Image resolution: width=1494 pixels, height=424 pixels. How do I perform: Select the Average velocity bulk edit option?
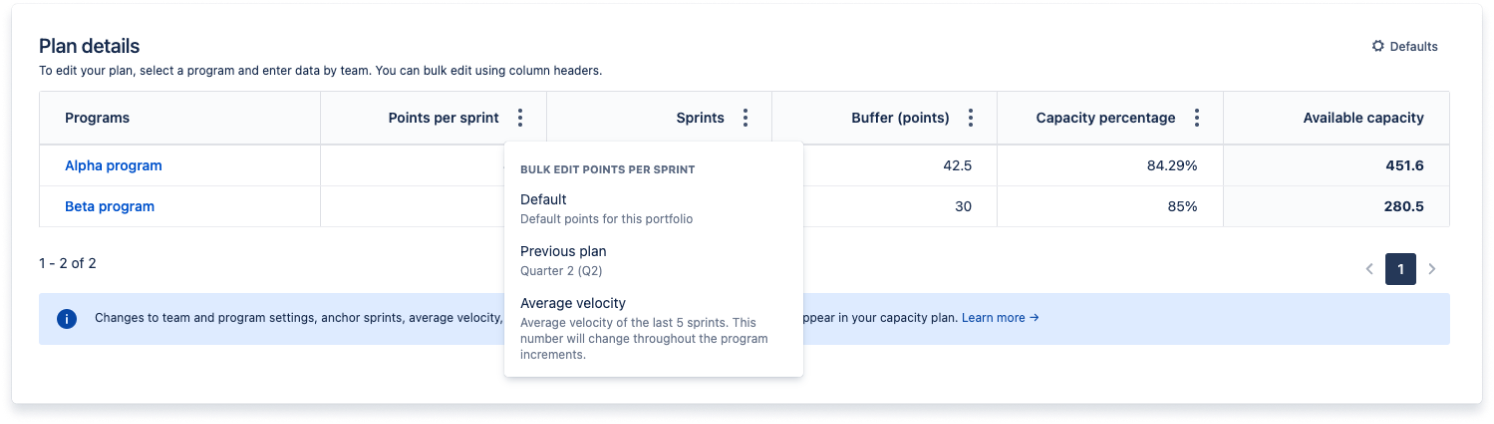(x=654, y=327)
